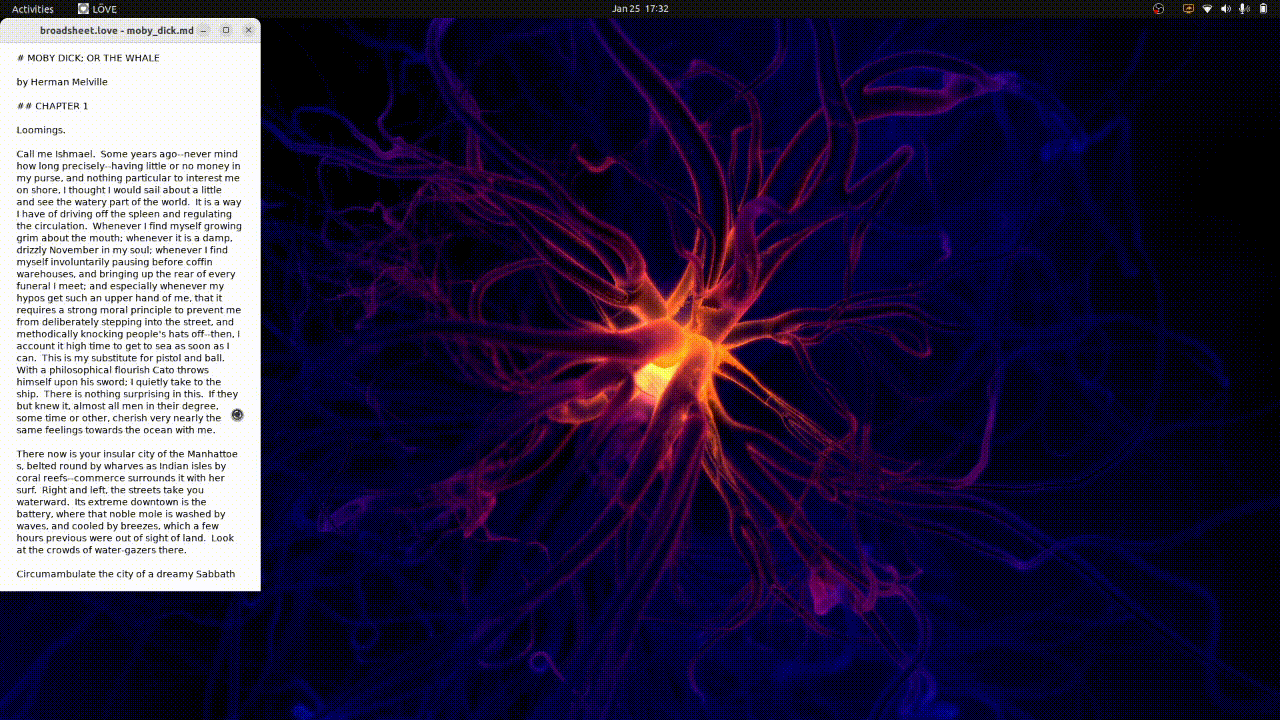Click the LÖVE heart app icon in top bar
This screenshot has height=720, width=1280.
[x=84, y=9]
